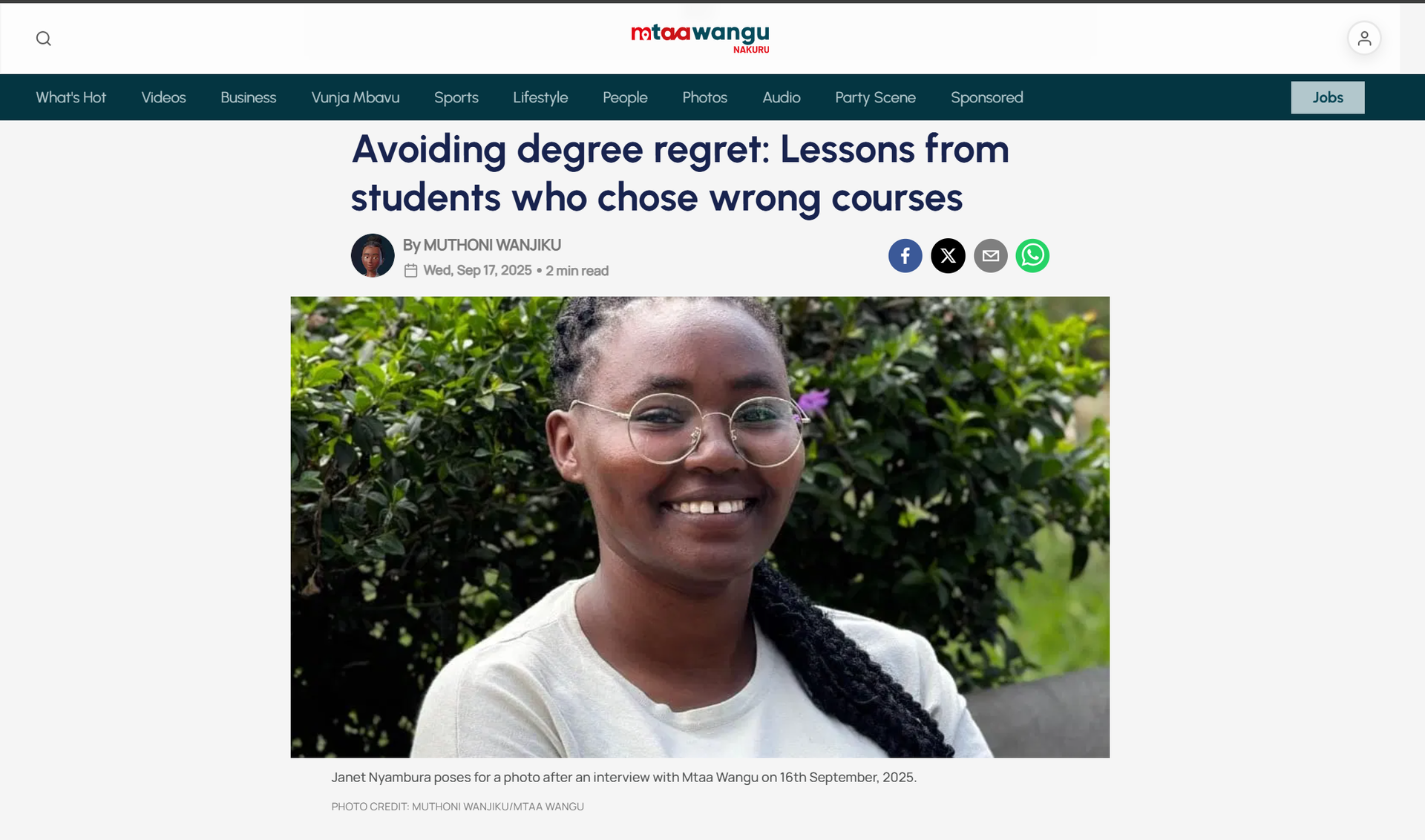1425x840 pixels.
Task: Open Sponsored section in navigation
Action: [986, 97]
